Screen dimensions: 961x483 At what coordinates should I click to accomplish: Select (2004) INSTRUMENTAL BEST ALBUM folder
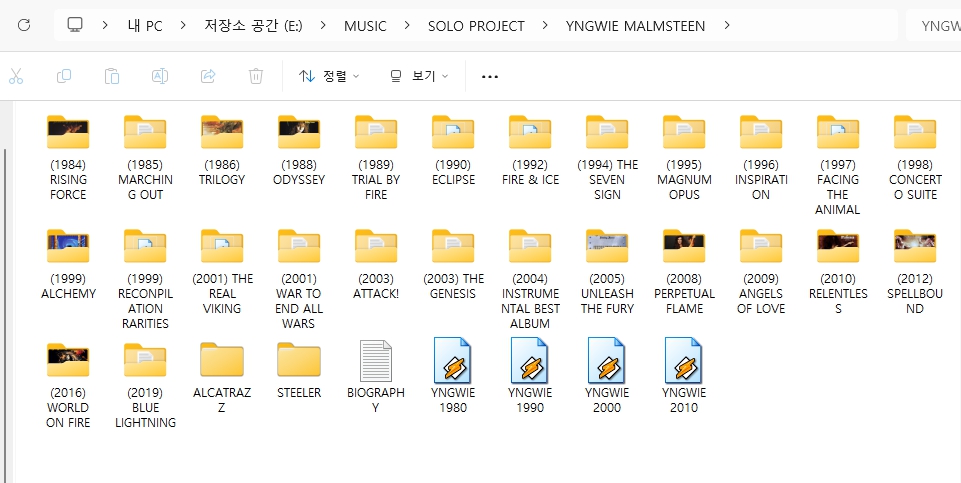tap(530, 279)
